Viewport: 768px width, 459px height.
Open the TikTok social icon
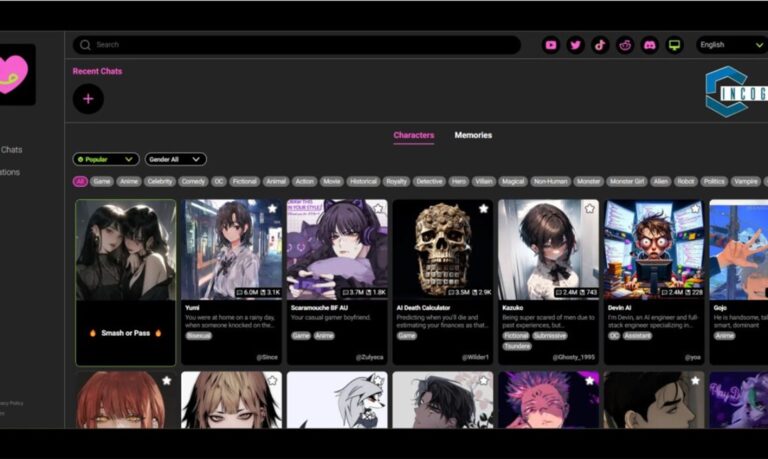[600, 45]
